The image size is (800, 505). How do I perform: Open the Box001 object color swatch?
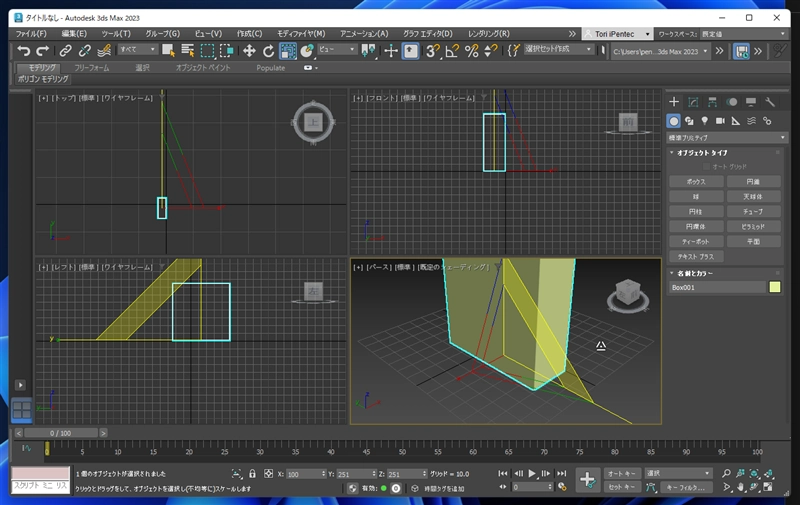[x=774, y=287]
